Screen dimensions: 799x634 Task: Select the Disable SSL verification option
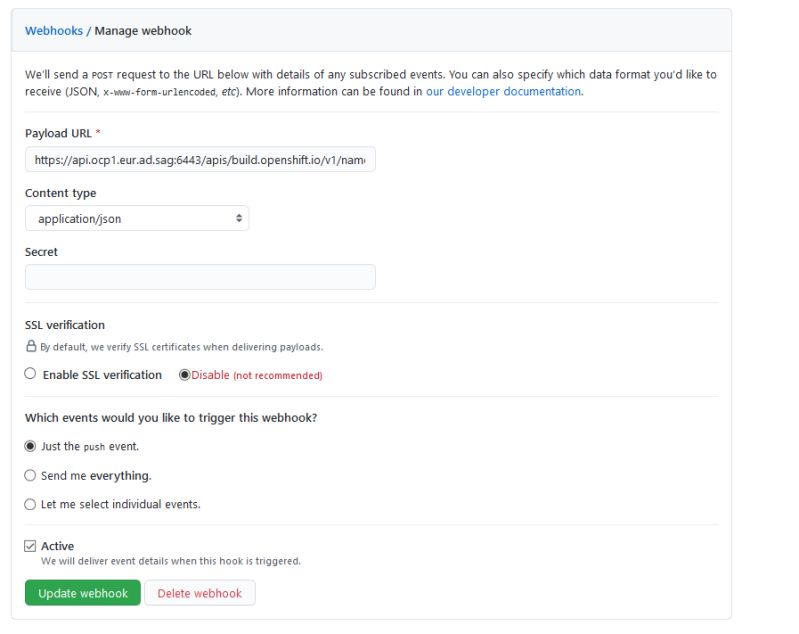click(x=184, y=375)
